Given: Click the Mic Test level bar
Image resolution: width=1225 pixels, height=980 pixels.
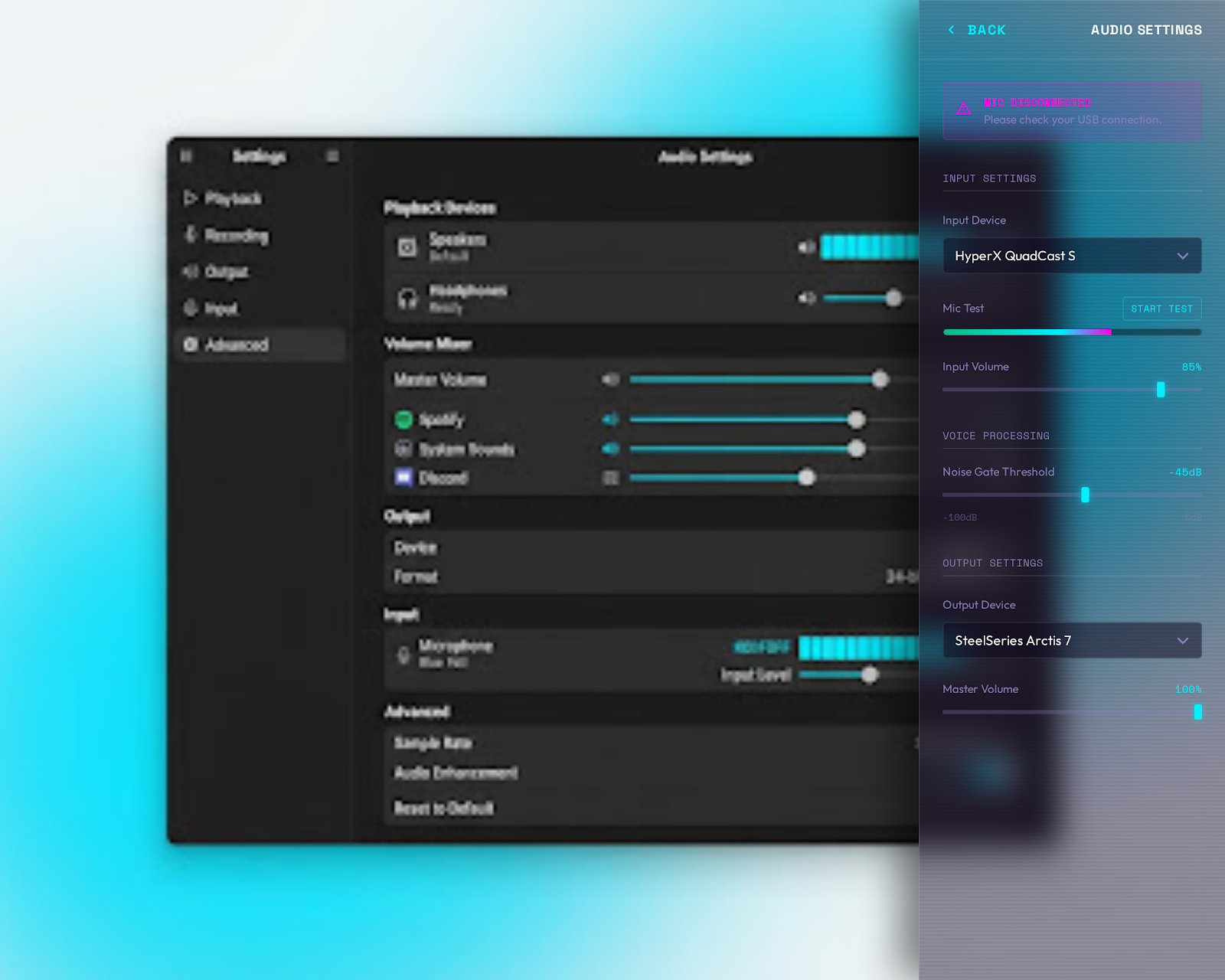Looking at the screenshot, I should click(1072, 332).
